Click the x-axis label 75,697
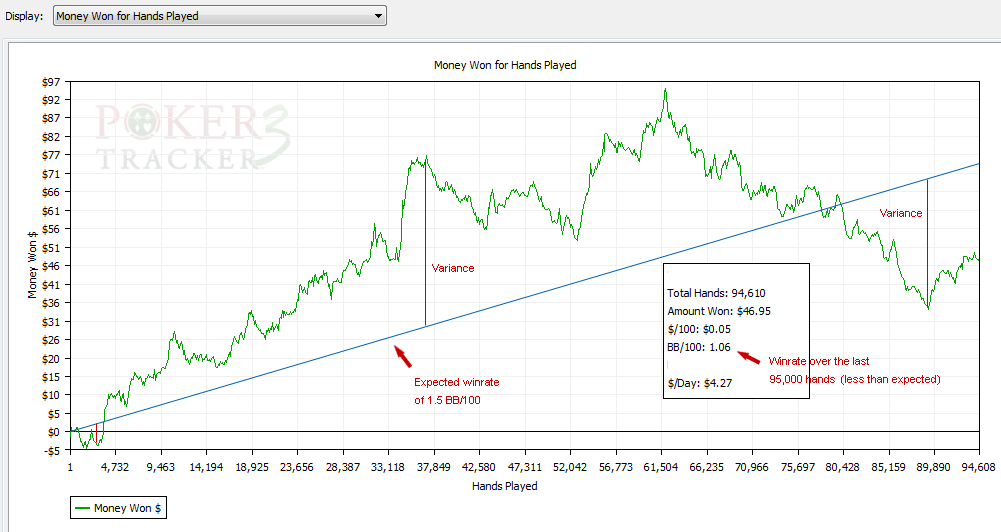Viewport: 1001px width, 532px height. coord(798,467)
